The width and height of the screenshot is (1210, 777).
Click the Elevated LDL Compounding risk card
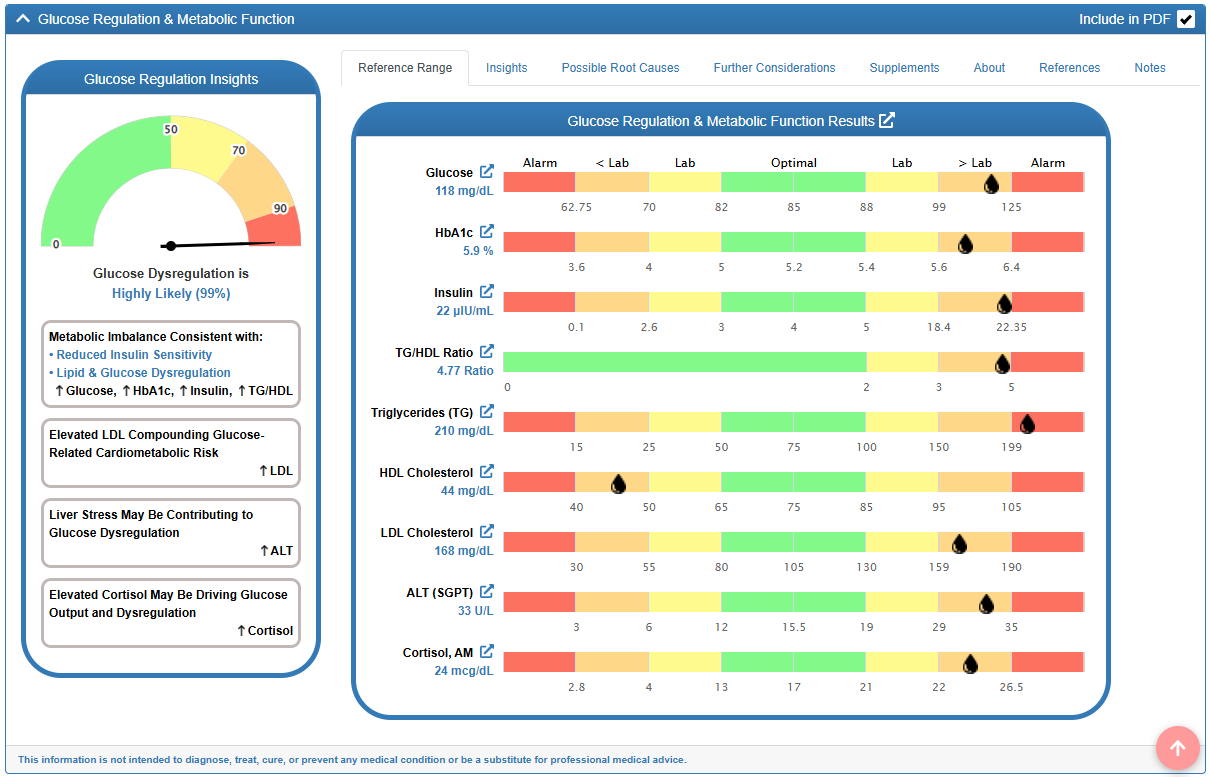(x=171, y=455)
